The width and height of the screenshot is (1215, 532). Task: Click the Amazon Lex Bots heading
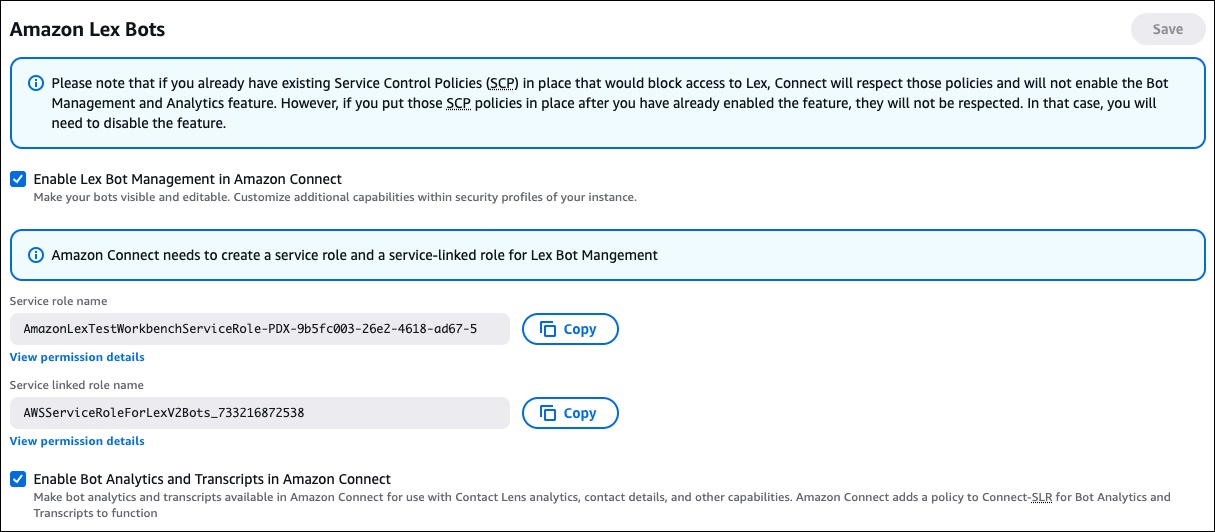coord(87,29)
